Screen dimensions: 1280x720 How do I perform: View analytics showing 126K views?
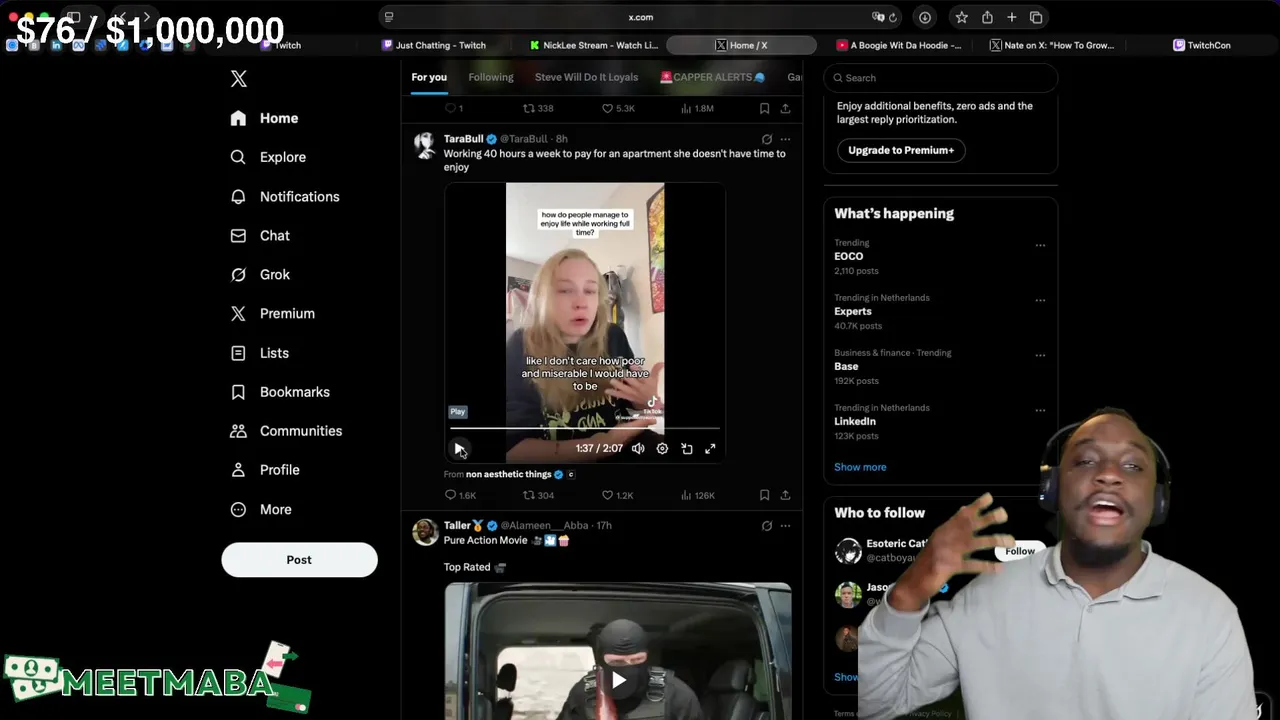[697, 495]
